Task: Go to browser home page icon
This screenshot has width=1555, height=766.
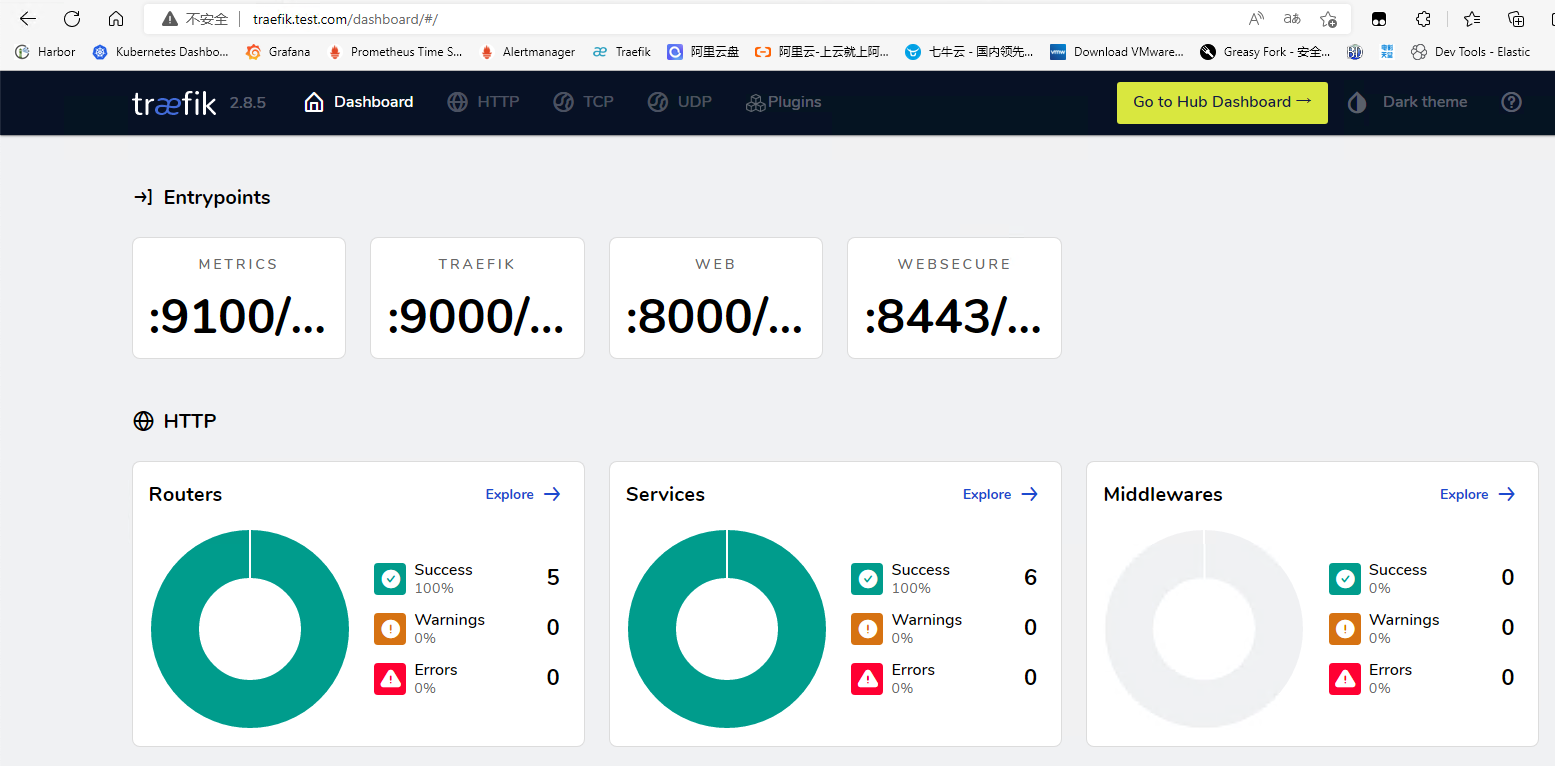Action: point(116,19)
